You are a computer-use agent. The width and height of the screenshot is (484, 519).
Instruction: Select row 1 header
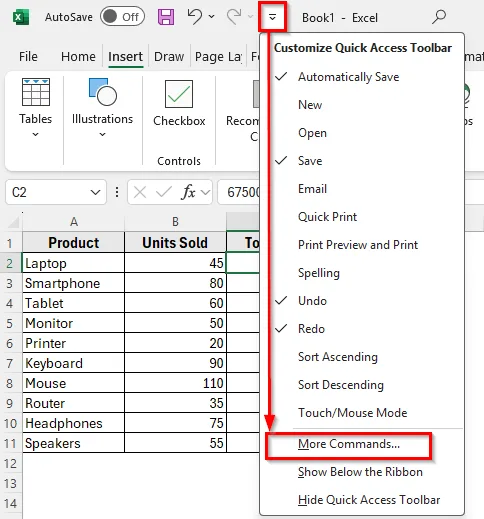(x=10, y=243)
